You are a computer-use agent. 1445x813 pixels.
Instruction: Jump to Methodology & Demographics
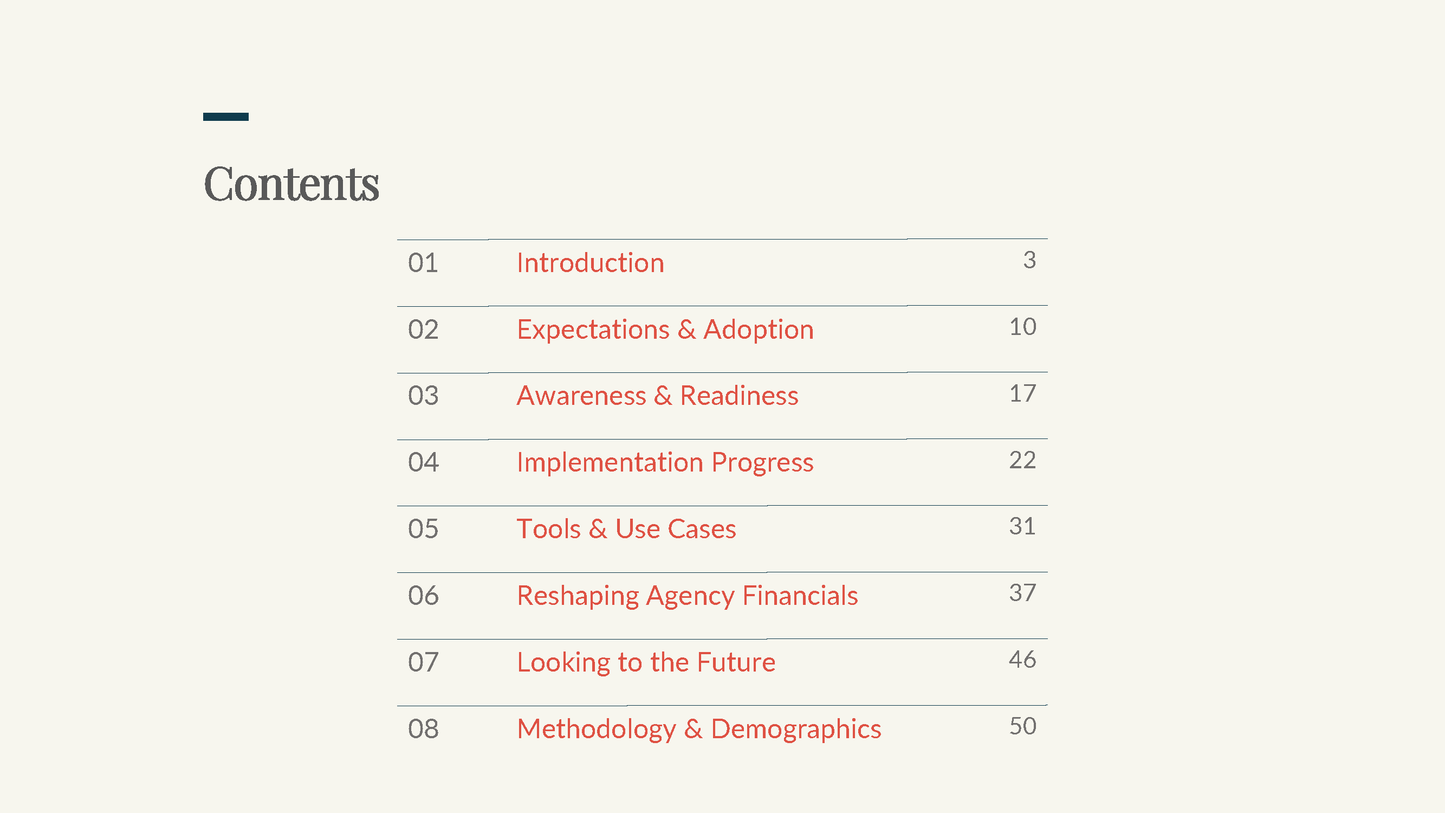699,729
